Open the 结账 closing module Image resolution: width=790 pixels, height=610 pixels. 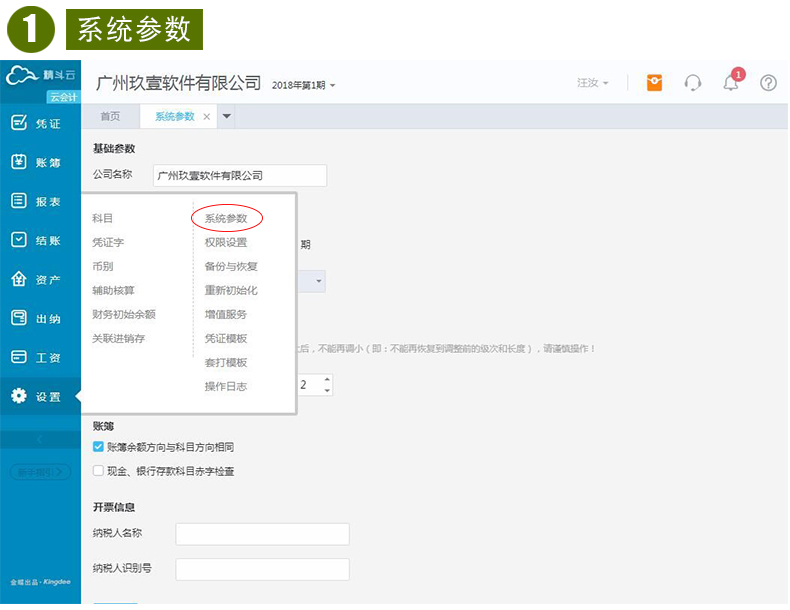coord(36,240)
